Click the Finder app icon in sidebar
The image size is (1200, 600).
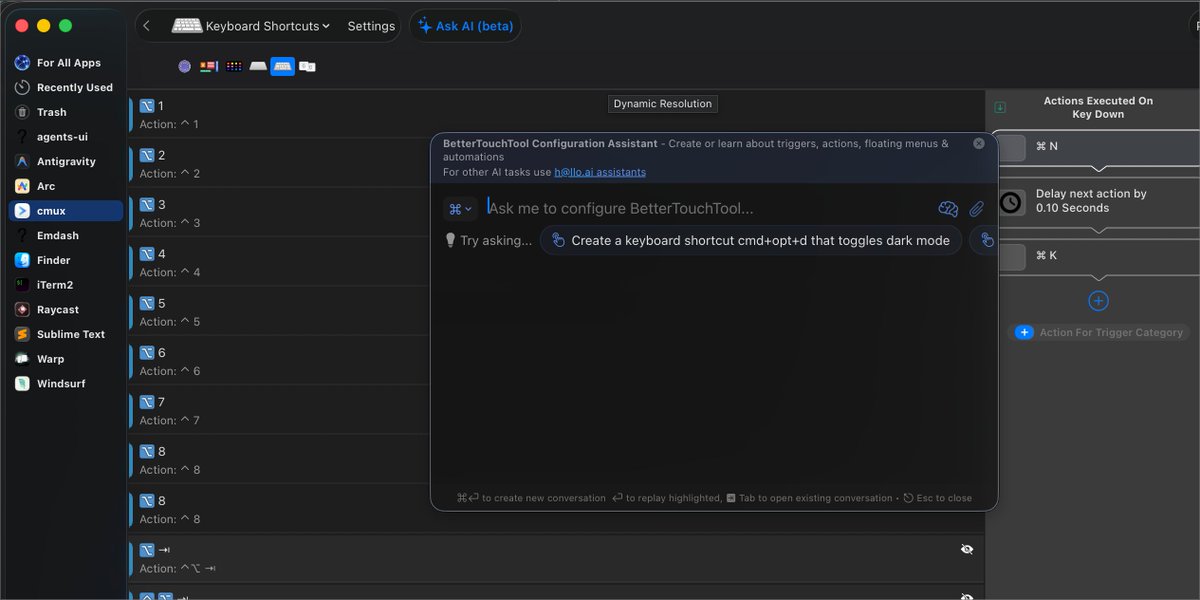click(x=22, y=260)
